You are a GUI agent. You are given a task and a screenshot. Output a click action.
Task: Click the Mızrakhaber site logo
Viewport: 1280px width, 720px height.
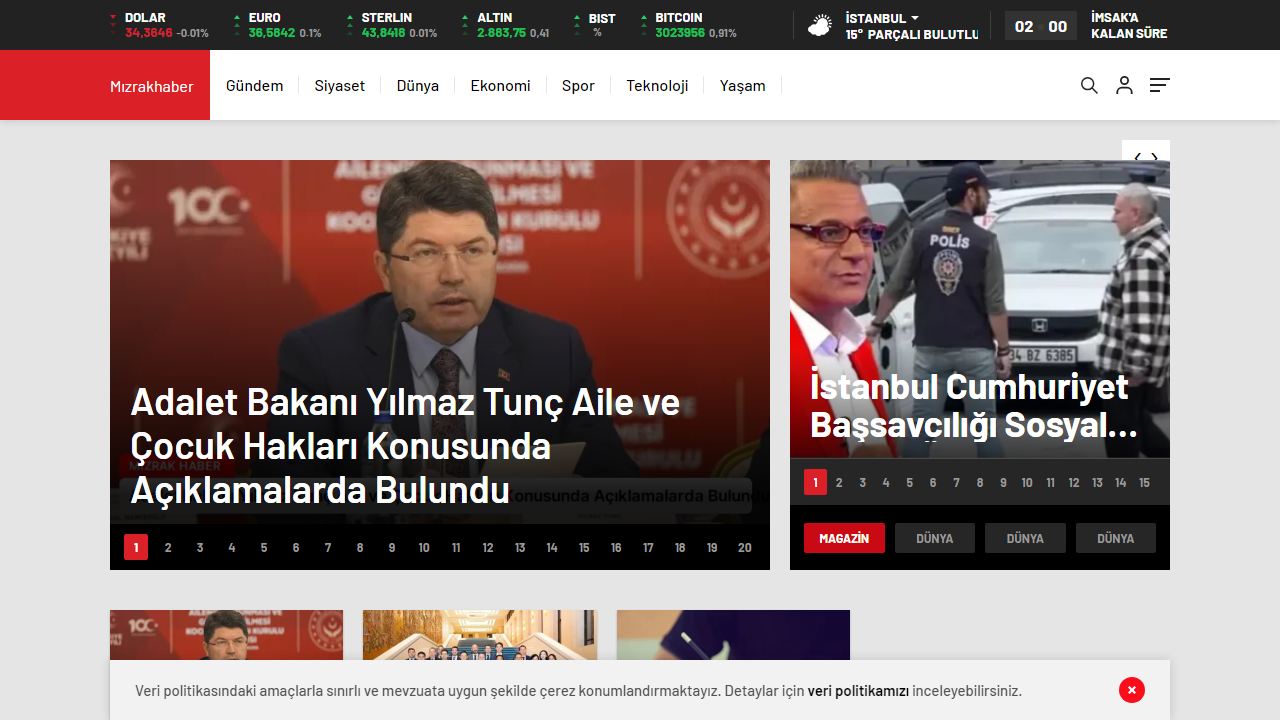coord(152,86)
